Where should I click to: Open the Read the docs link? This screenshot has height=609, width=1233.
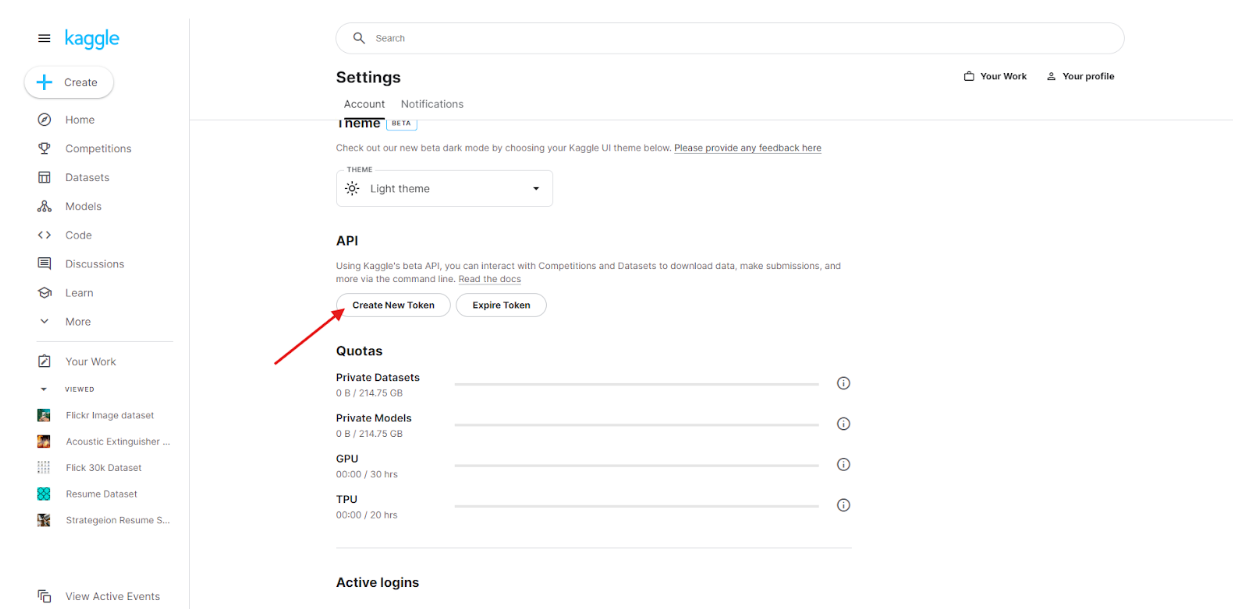[489, 279]
